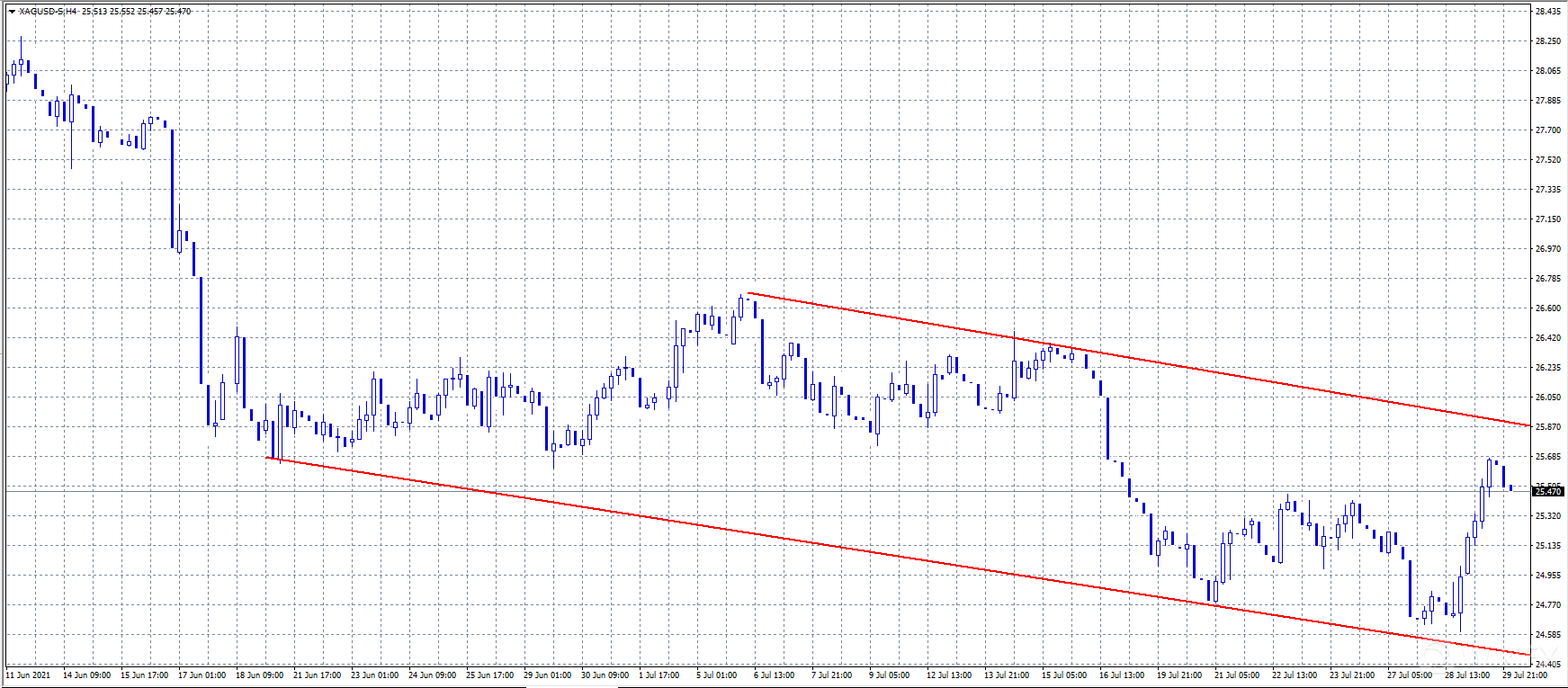Viewport: 1568px width, 688px height.
Task: Click the 22 Jul 13:00 time label
Action: point(1294,675)
